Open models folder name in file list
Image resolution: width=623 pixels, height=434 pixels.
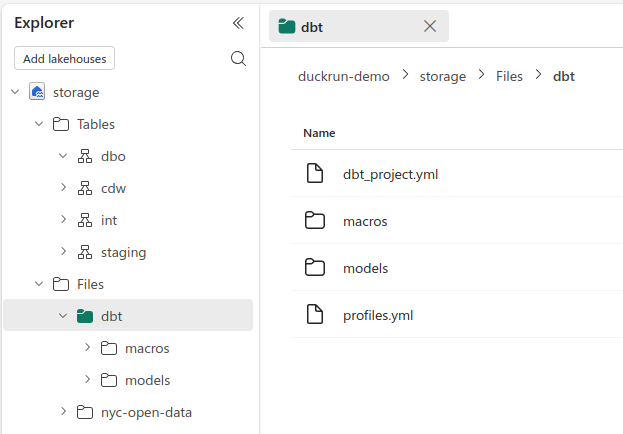[x=366, y=268]
